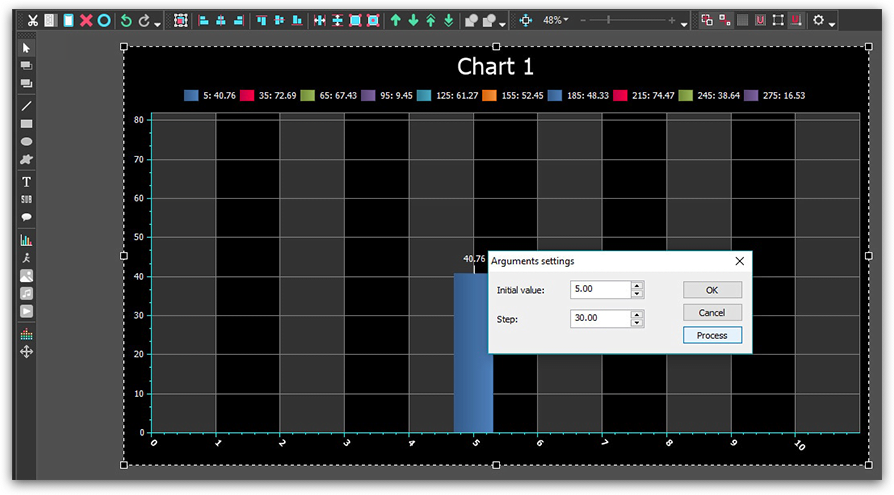Click the Subtitle SUB tool

[26, 200]
